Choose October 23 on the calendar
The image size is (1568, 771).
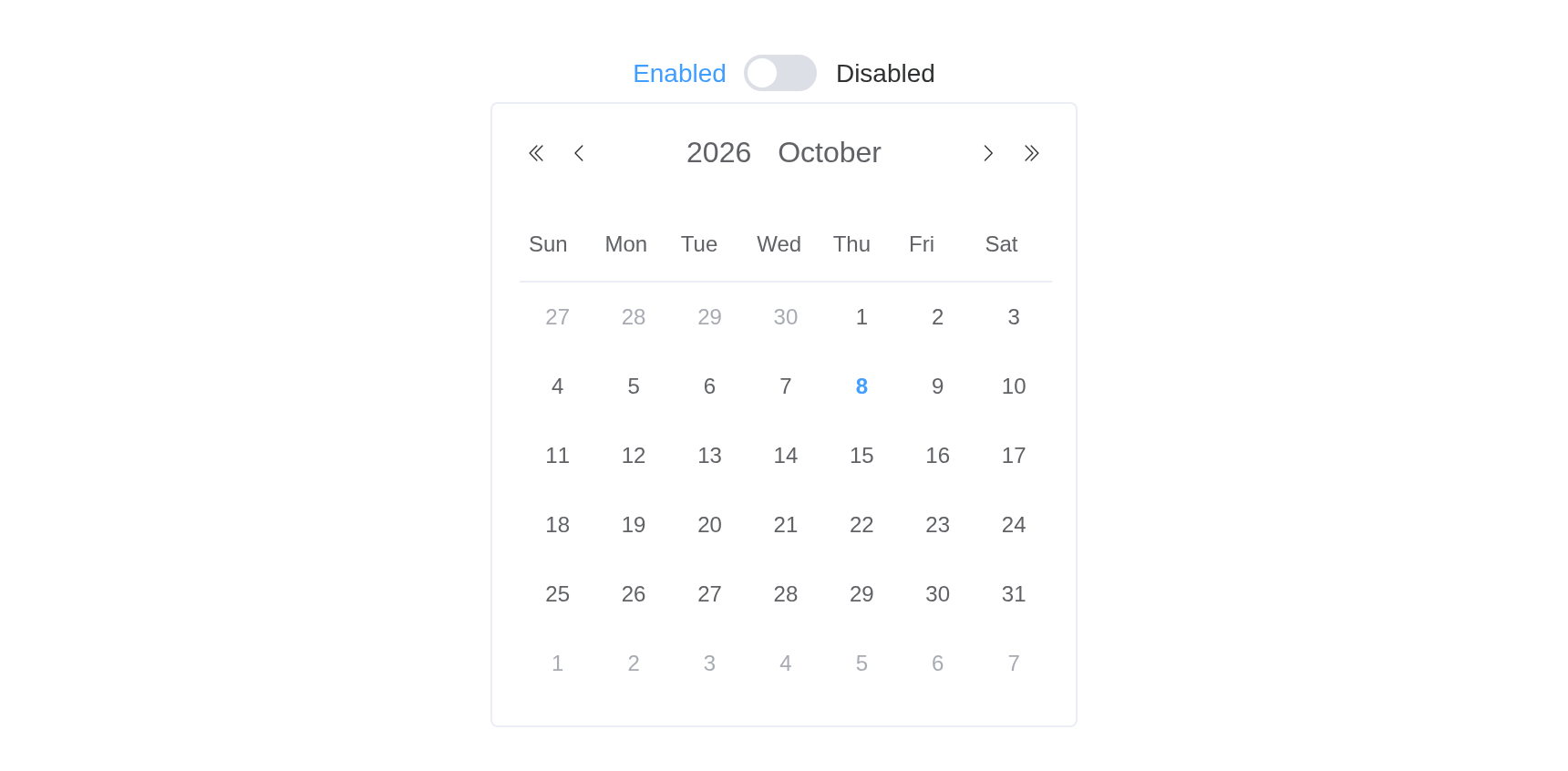(937, 525)
